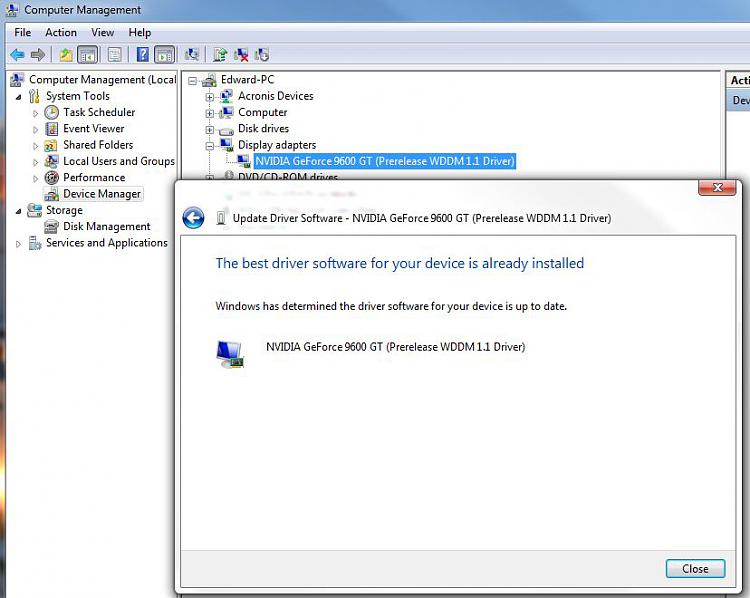Click the blue Help question mark icon
Screen dimensions: 750x598
[143, 55]
